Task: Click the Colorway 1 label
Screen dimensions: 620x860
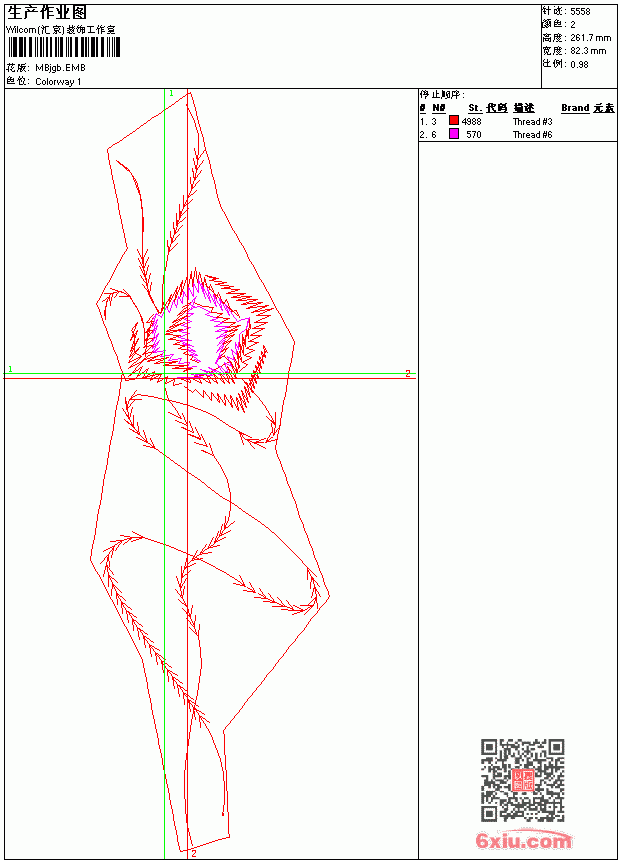Action: tap(58, 82)
